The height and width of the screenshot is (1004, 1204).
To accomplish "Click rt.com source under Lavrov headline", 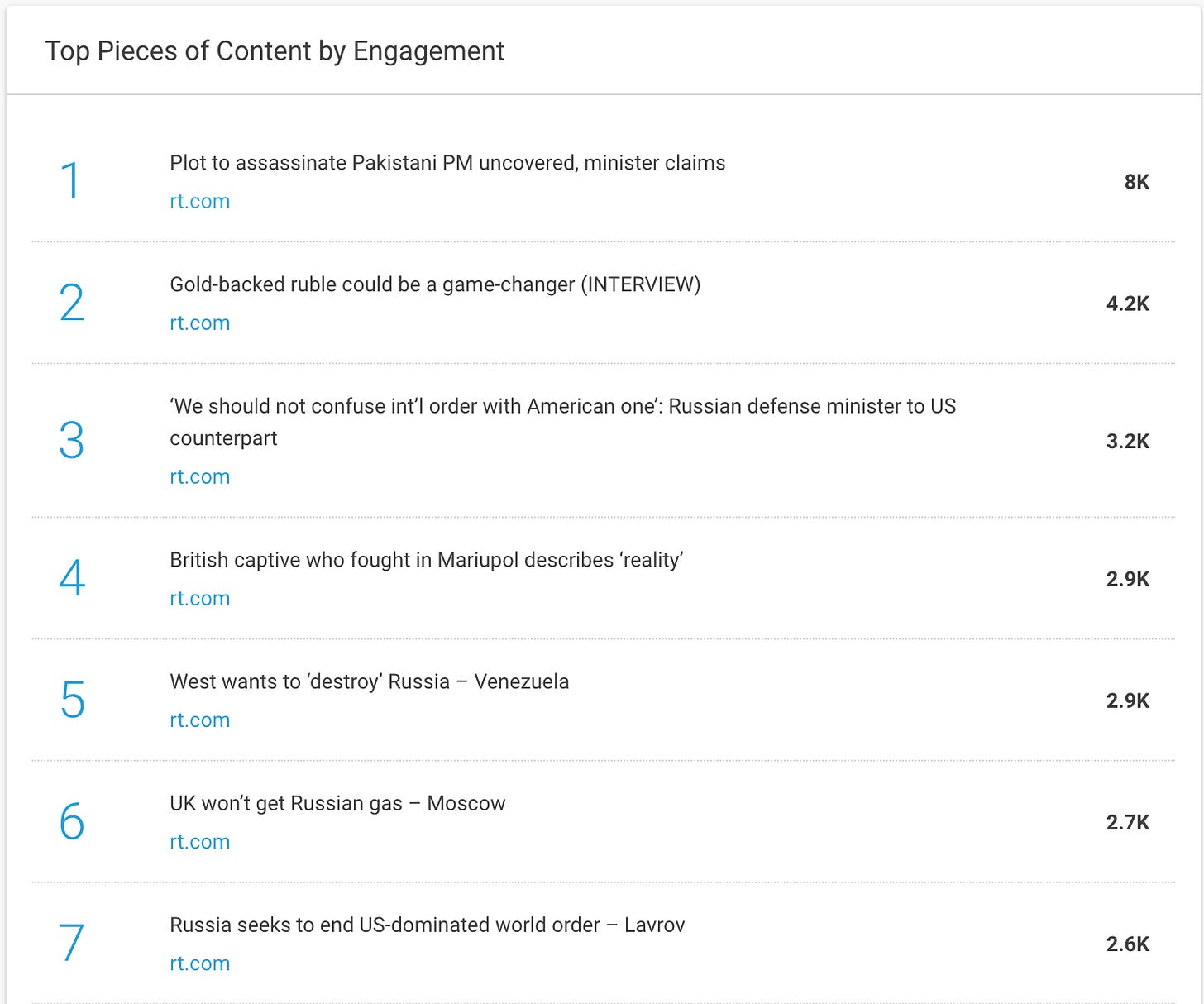I will pyautogui.click(x=199, y=963).
